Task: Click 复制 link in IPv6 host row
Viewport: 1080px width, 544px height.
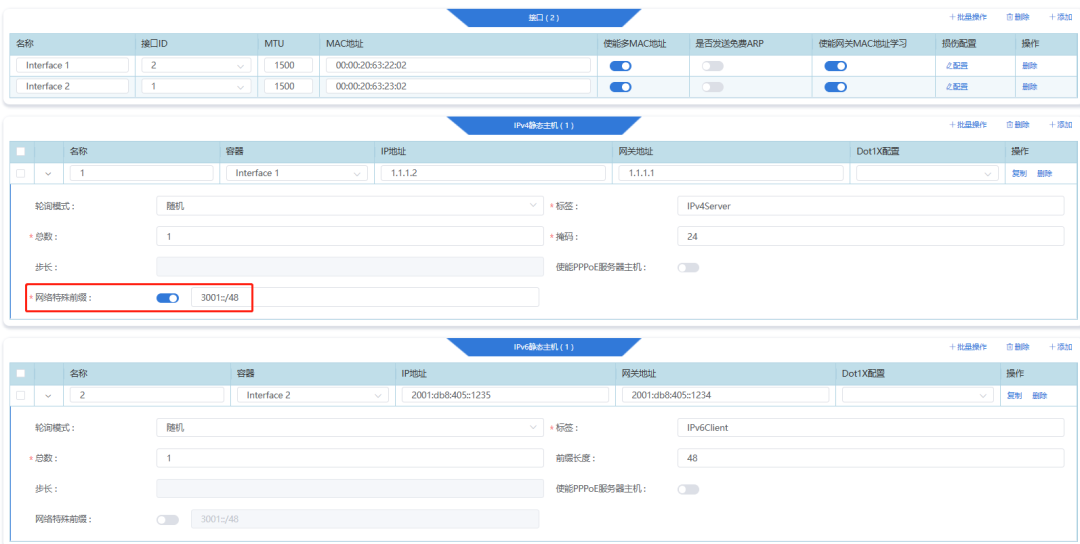Action: coord(1014,395)
